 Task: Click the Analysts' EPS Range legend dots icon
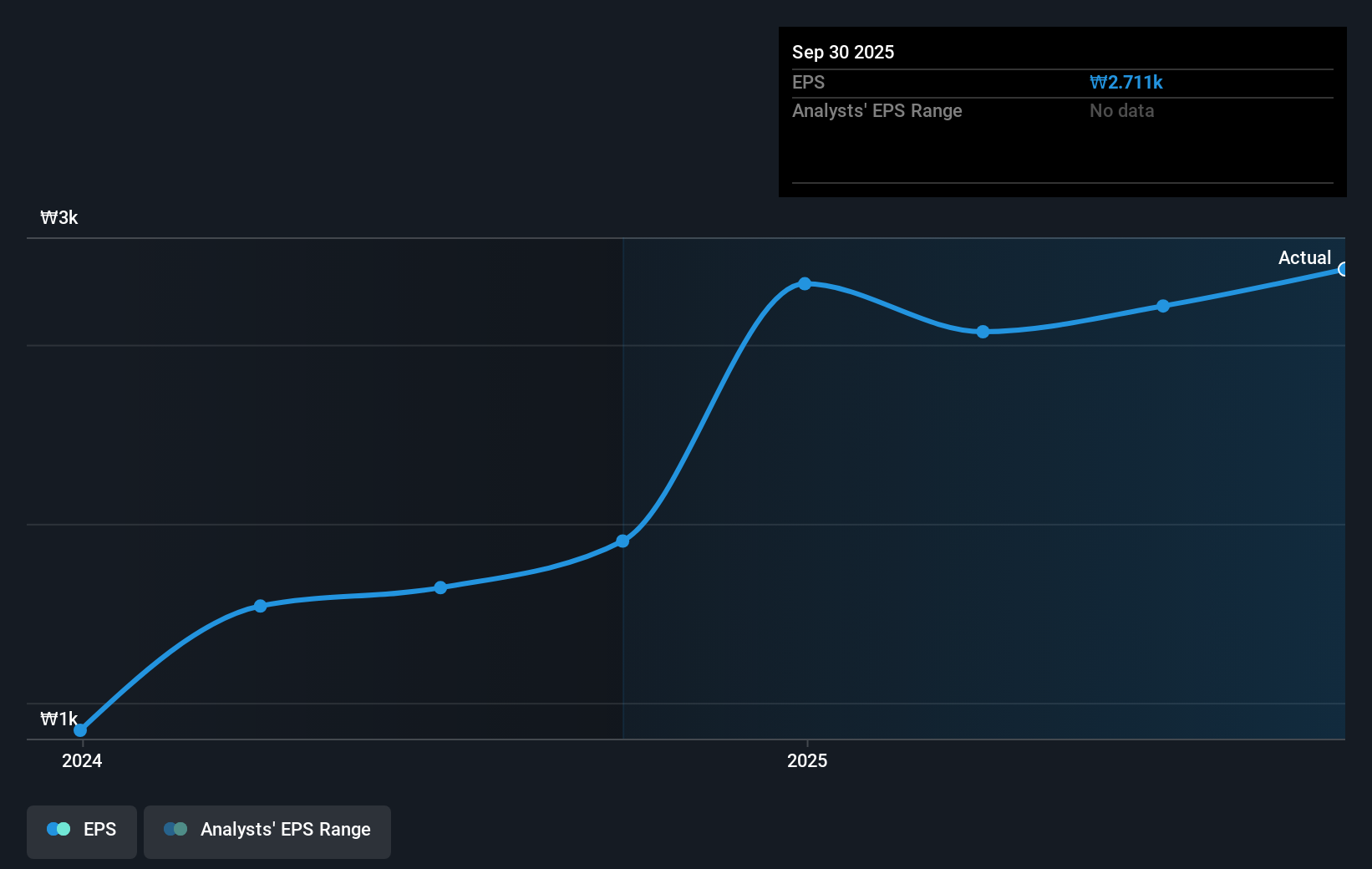pyautogui.click(x=175, y=829)
